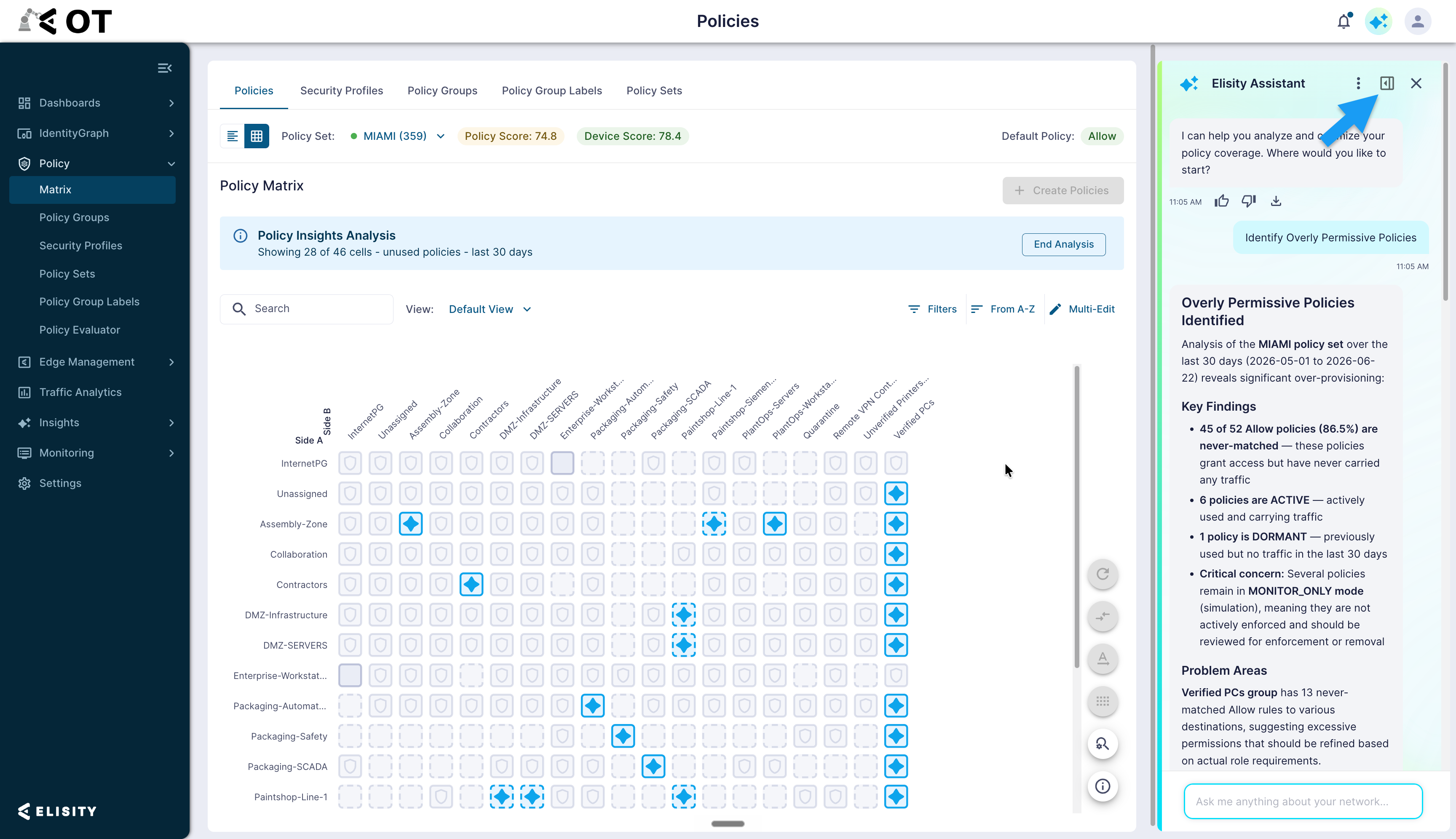The height and width of the screenshot is (839, 1456).
Task: Click thumbs down on assistant message
Action: [1248, 201]
